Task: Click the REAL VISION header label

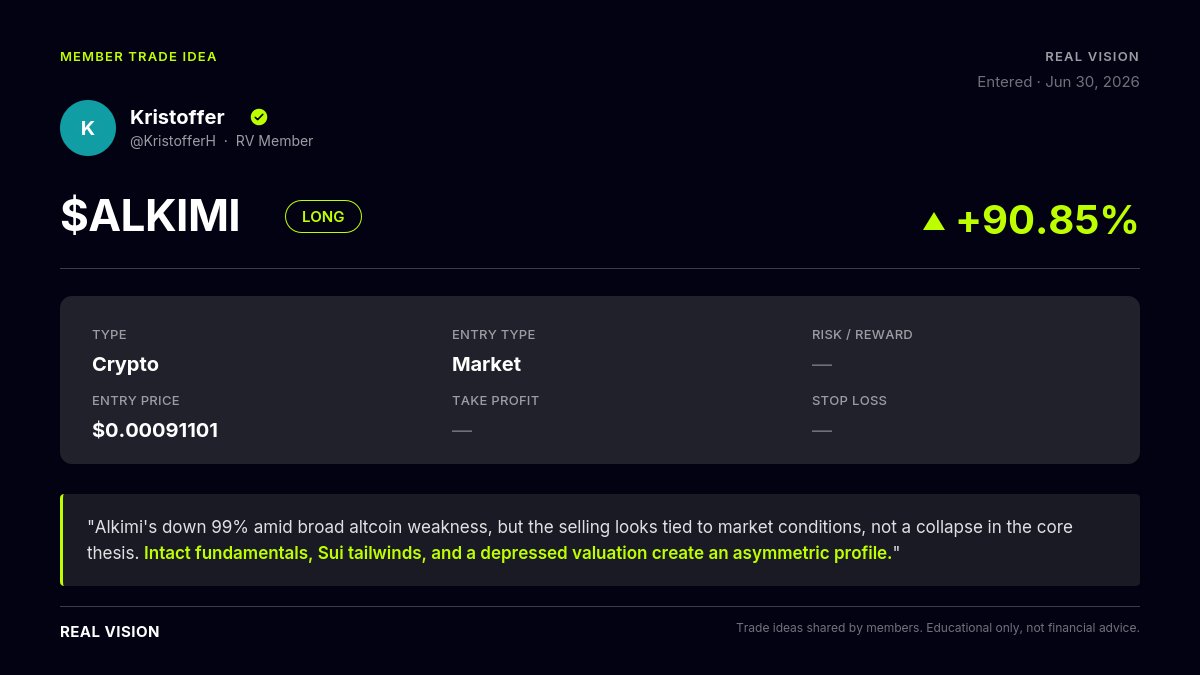Action: [1092, 57]
